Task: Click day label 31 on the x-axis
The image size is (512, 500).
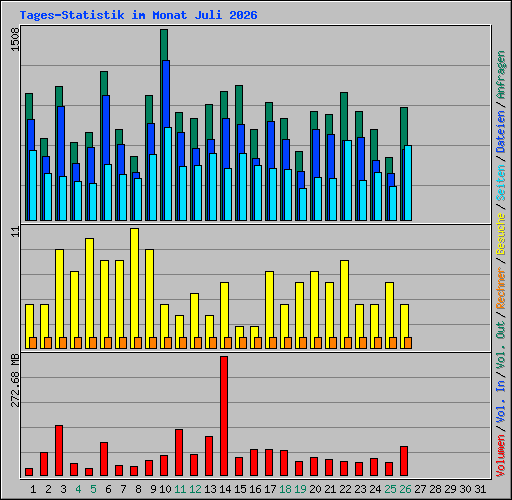Action: [480, 489]
